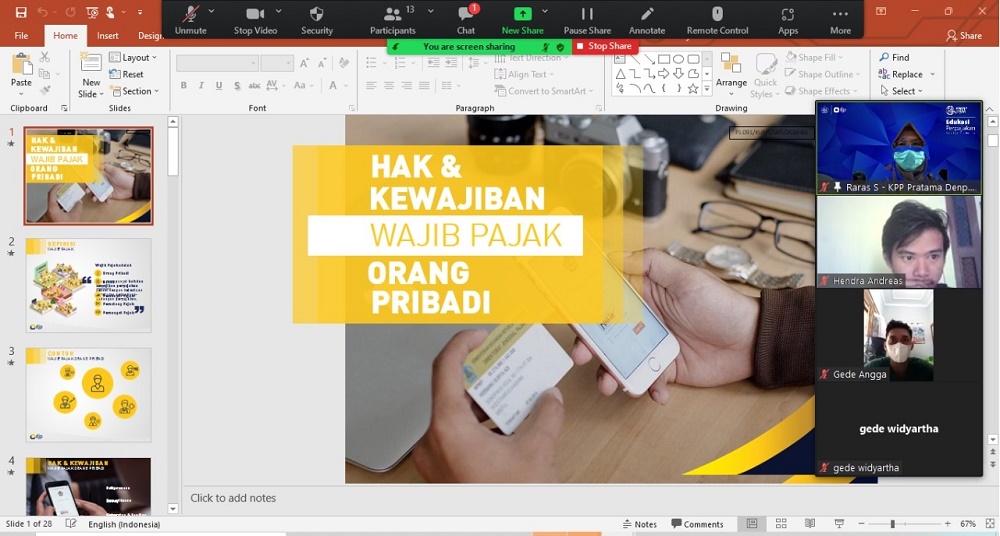Image resolution: width=1000 pixels, height=536 pixels.
Task: Open the slide Layout dropdown
Action: pos(133,57)
